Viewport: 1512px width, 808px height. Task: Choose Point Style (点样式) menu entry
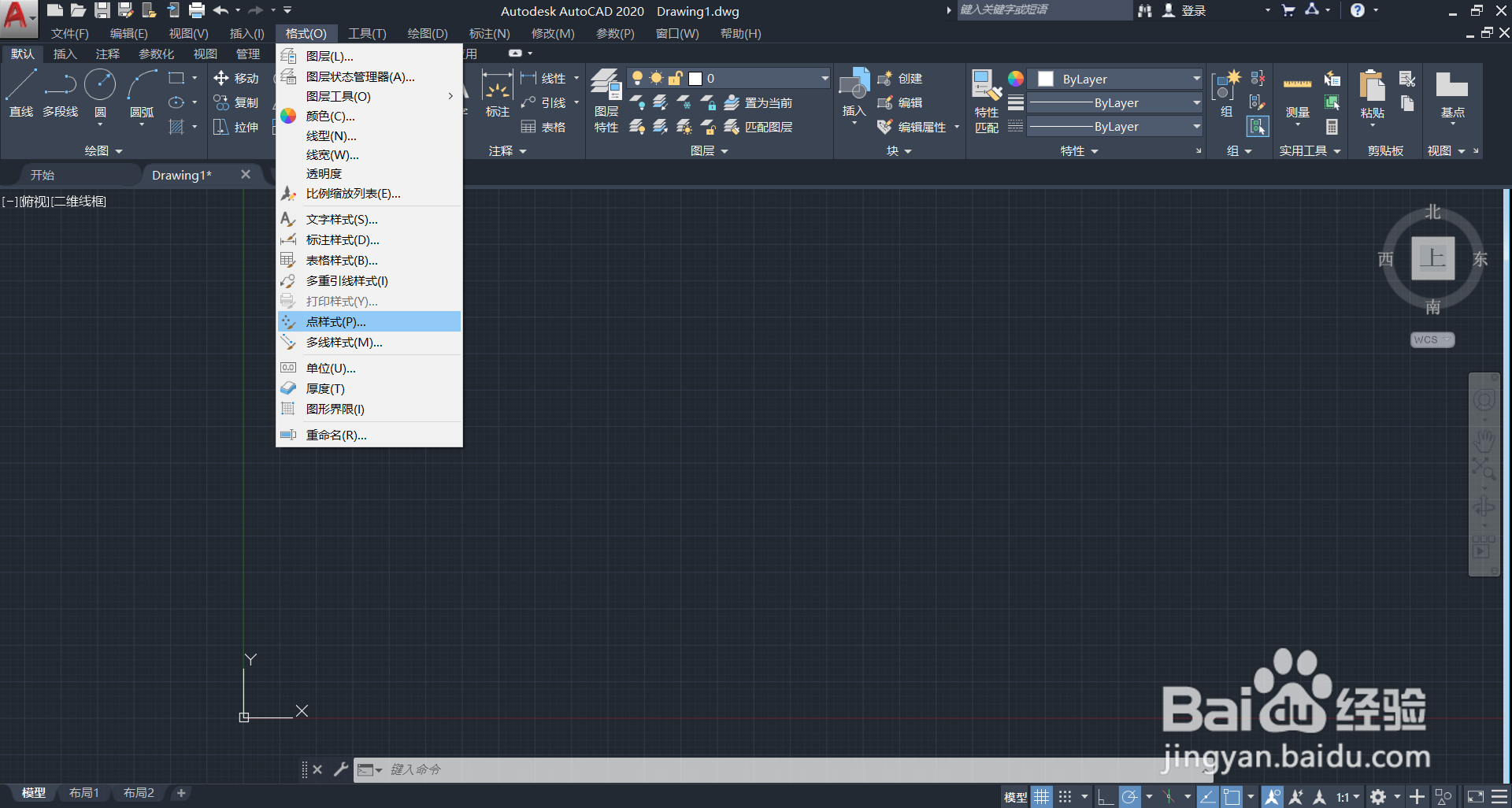pyautogui.click(x=369, y=321)
